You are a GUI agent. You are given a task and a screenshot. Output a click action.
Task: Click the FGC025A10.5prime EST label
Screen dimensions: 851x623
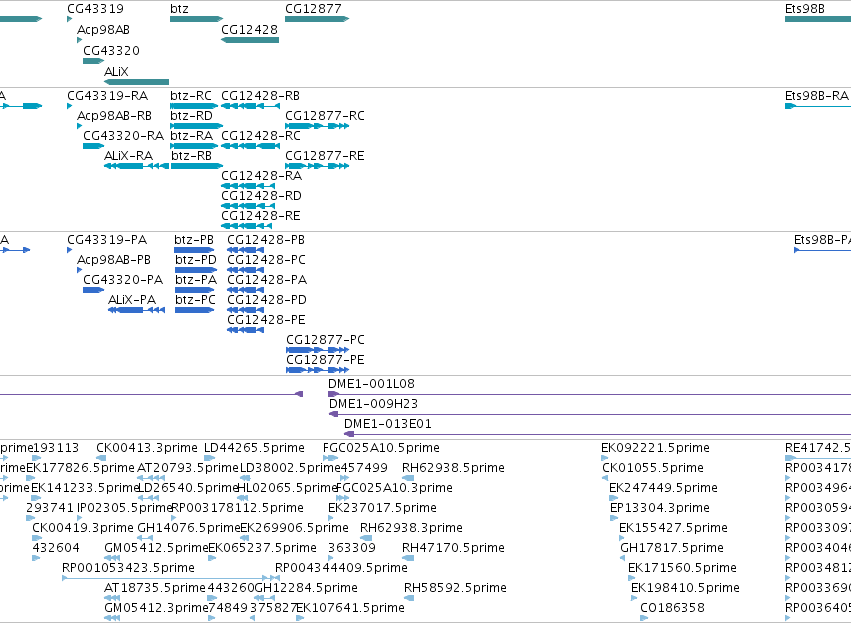tap(382, 448)
